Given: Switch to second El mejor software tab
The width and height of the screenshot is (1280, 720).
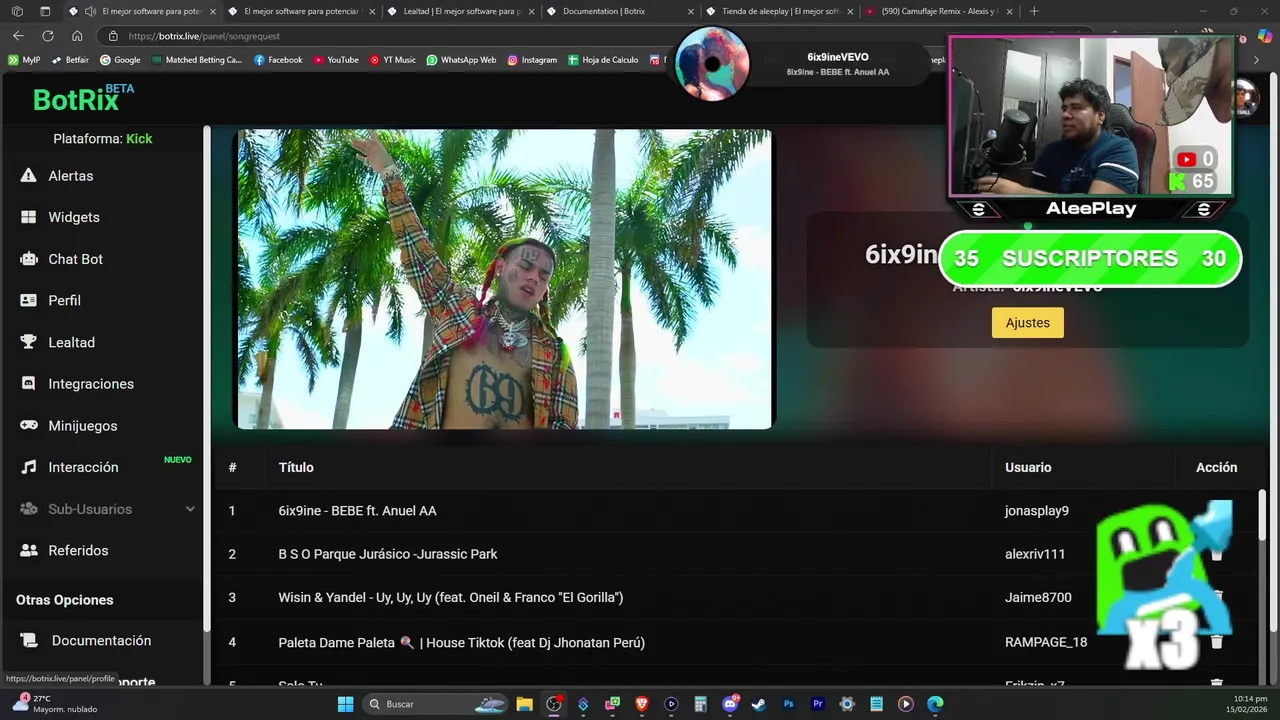Looking at the screenshot, I should (x=302, y=11).
